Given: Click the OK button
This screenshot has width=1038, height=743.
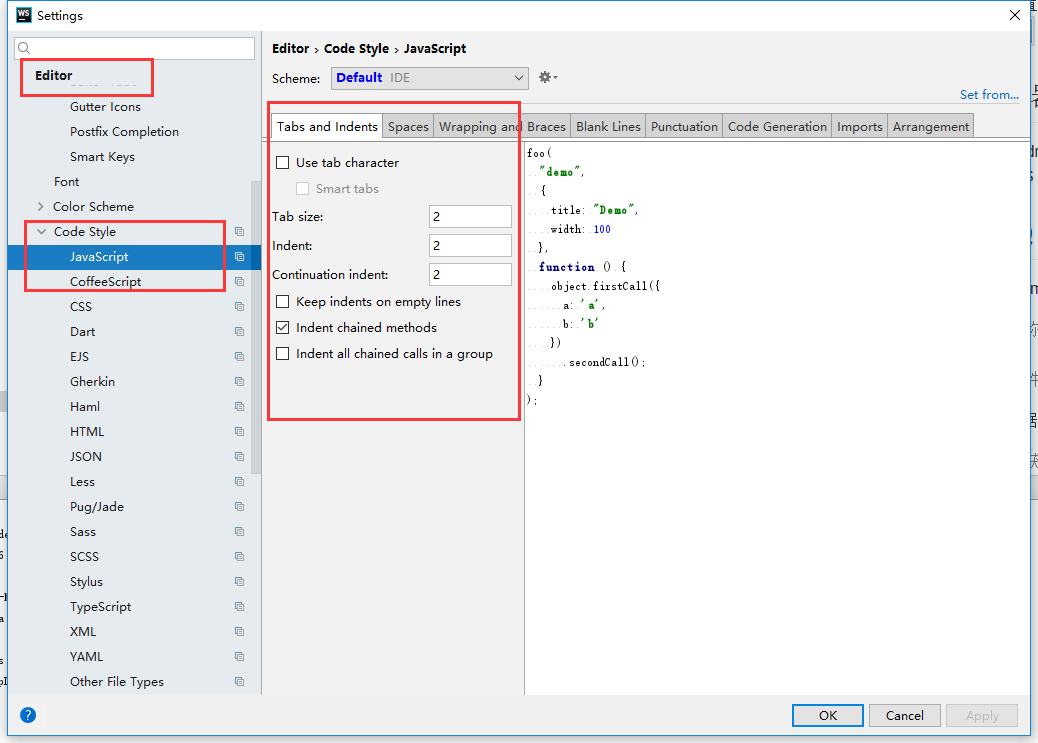Looking at the screenshot, I should (827, 716).
